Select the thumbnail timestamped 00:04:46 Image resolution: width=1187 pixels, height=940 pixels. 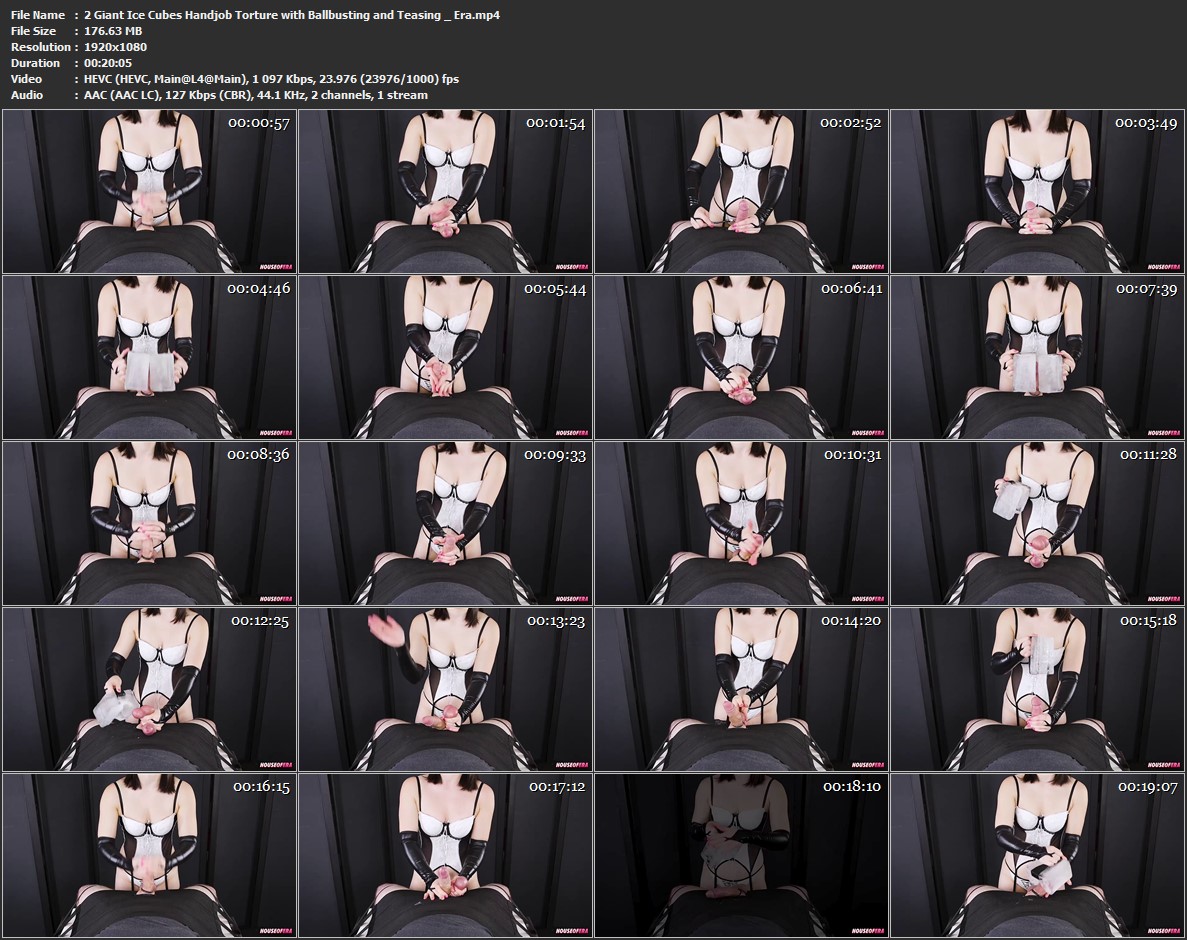click(x=149, y=357)
